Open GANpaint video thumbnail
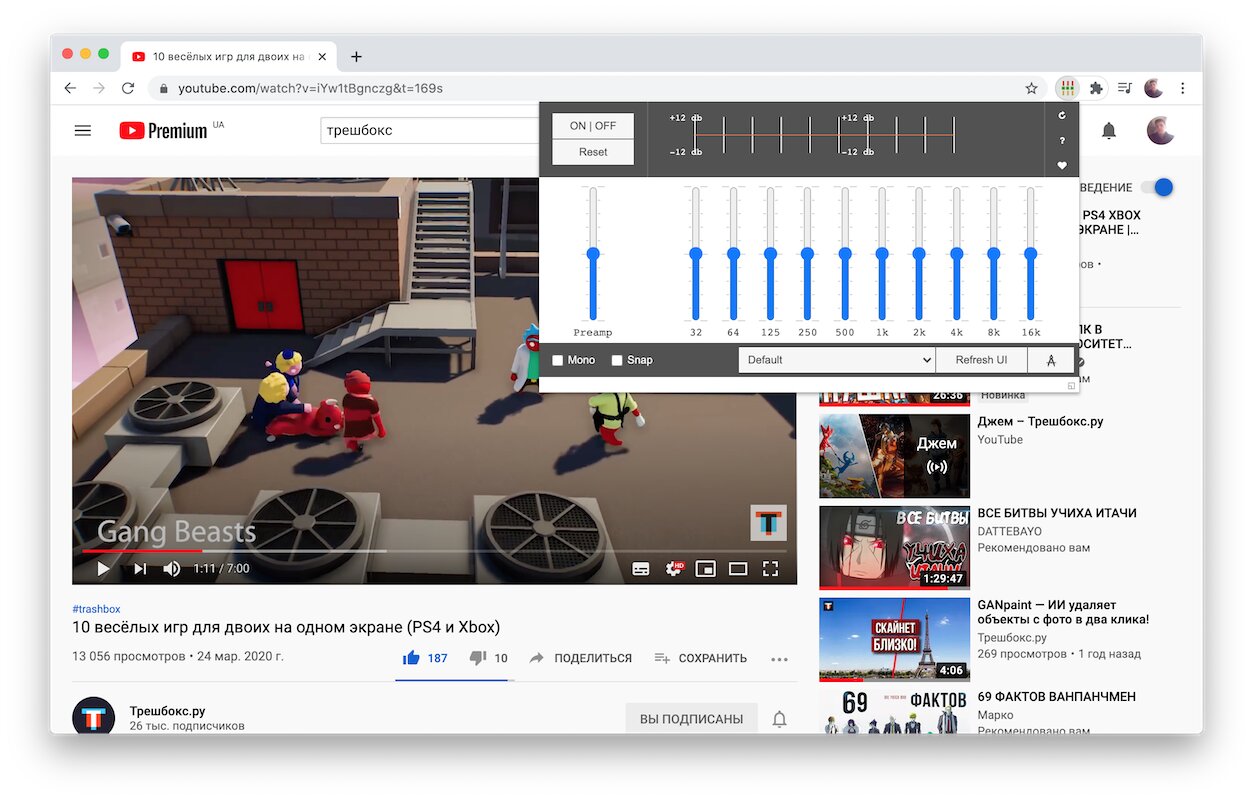Viewport: 1253px width, 800px height. tap(894, 639)
